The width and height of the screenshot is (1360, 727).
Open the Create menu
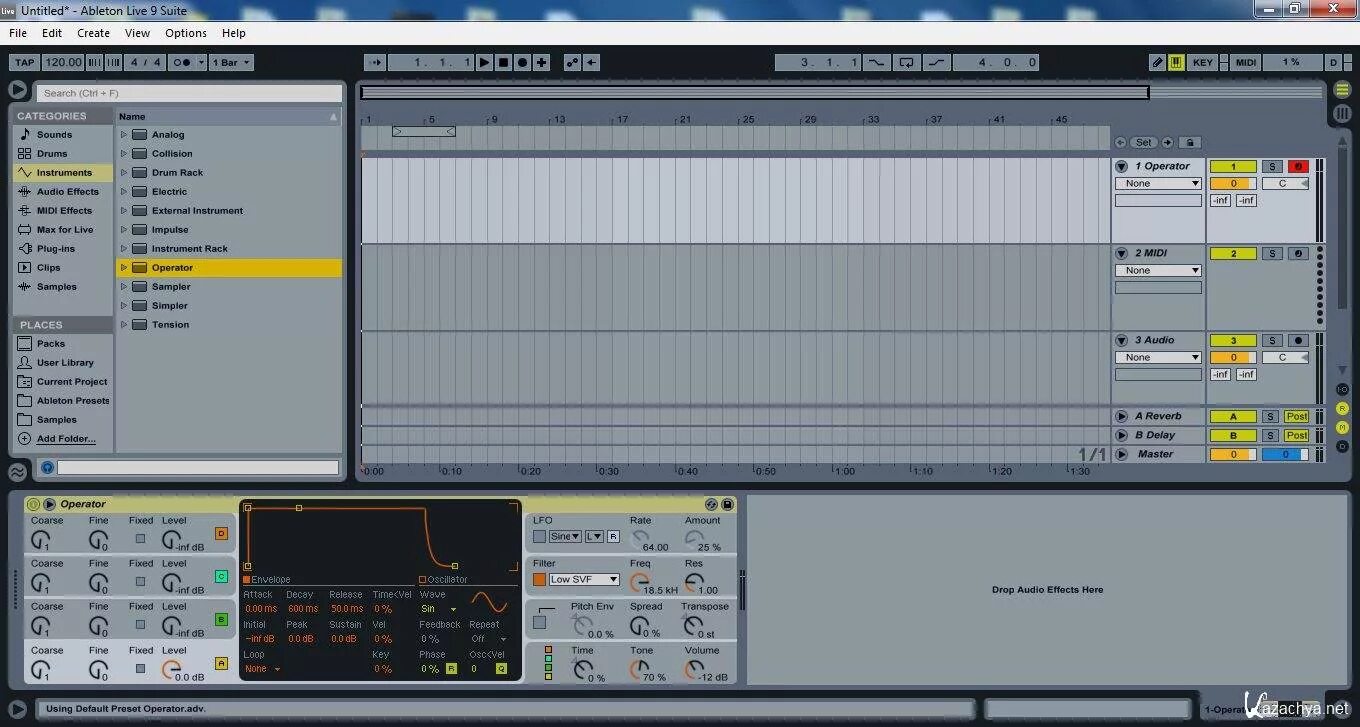93,33
